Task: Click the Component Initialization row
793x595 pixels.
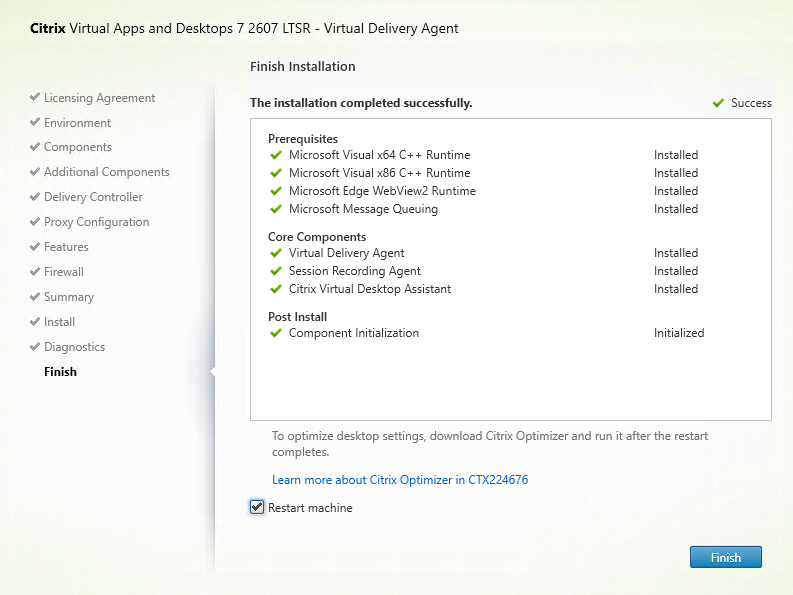Action: tap(487, 333)
